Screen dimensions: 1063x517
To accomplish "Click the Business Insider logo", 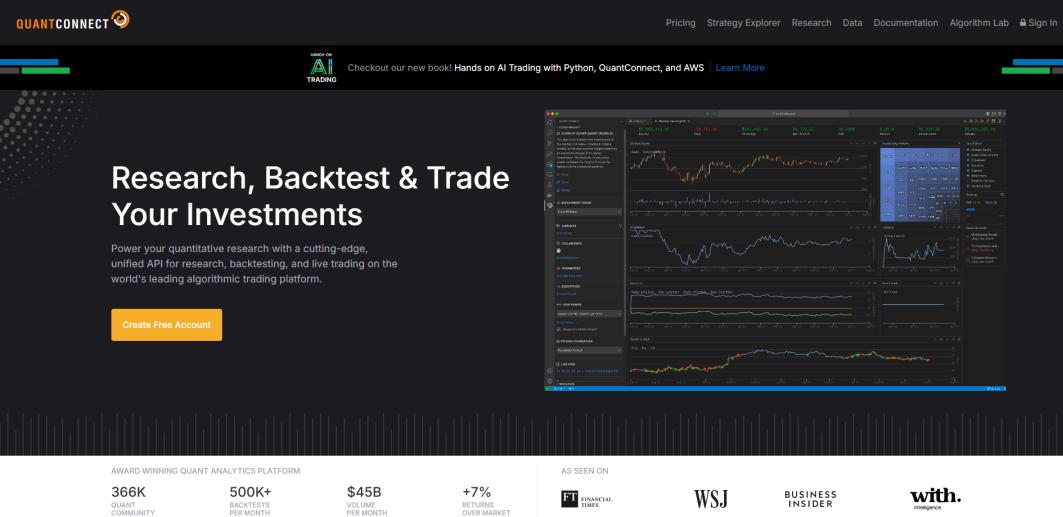I will (810, 499).
